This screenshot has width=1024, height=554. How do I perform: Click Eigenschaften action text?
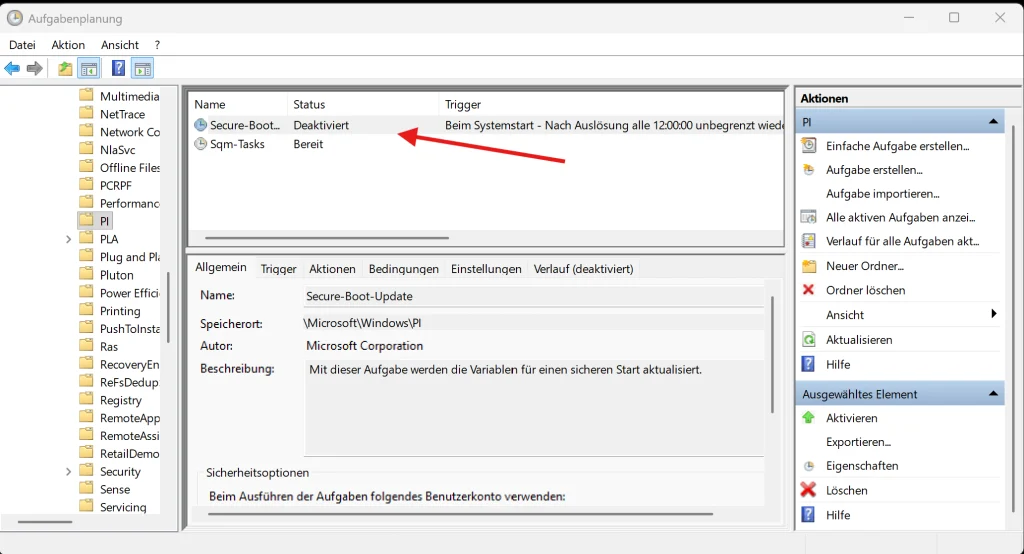click(862, 466)
